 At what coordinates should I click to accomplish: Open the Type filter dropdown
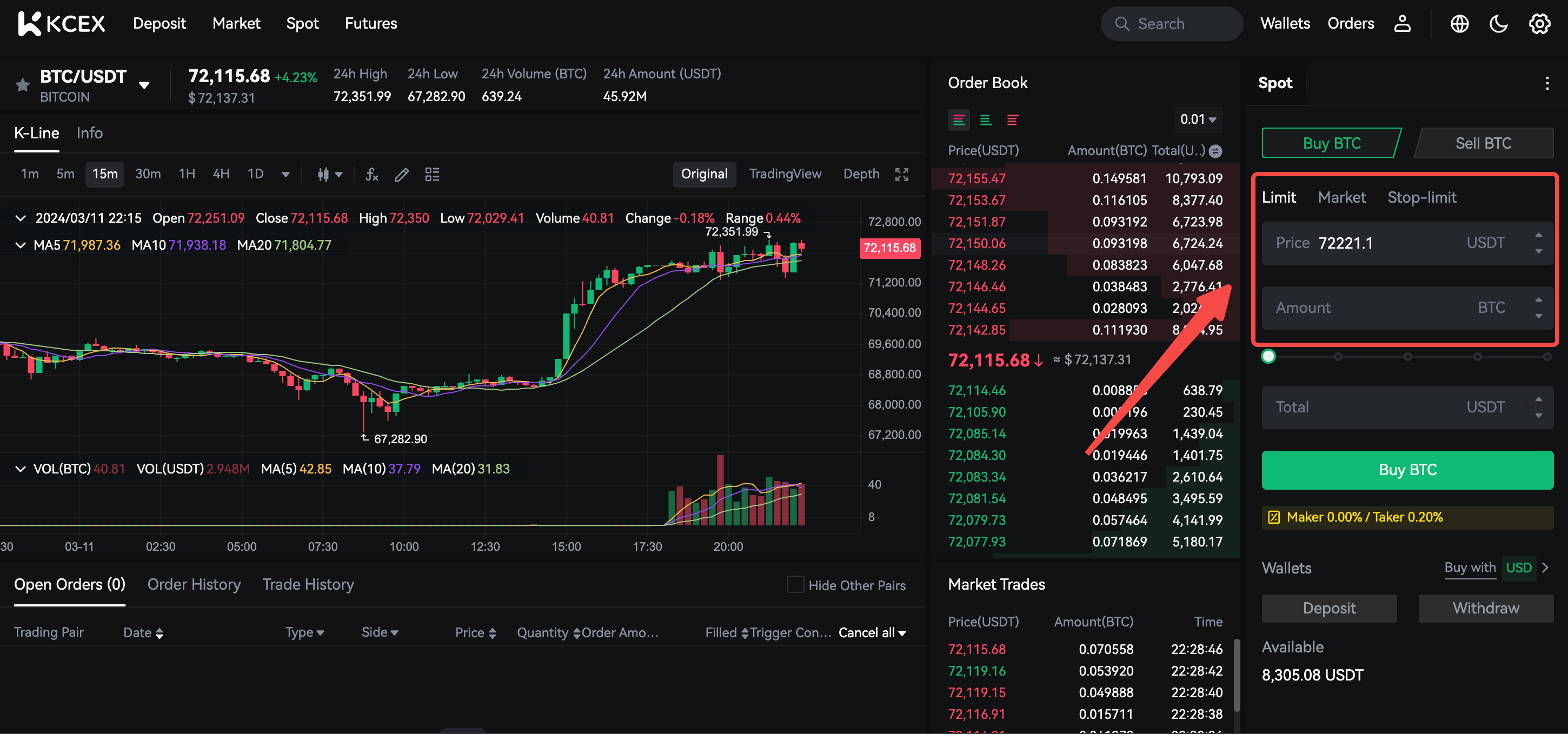coord(304,633)
